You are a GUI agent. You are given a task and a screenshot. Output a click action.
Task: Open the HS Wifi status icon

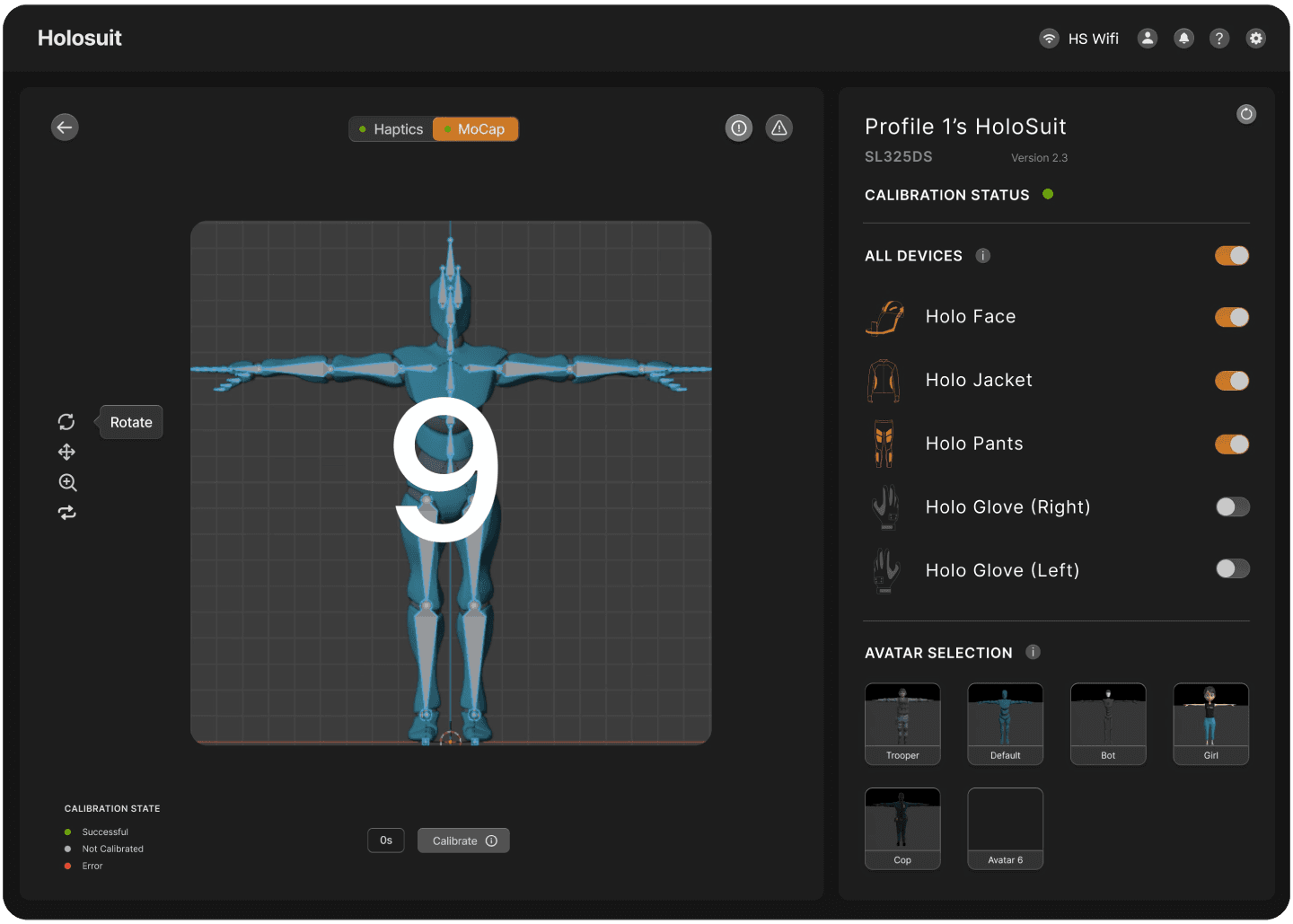point(1049,39)
